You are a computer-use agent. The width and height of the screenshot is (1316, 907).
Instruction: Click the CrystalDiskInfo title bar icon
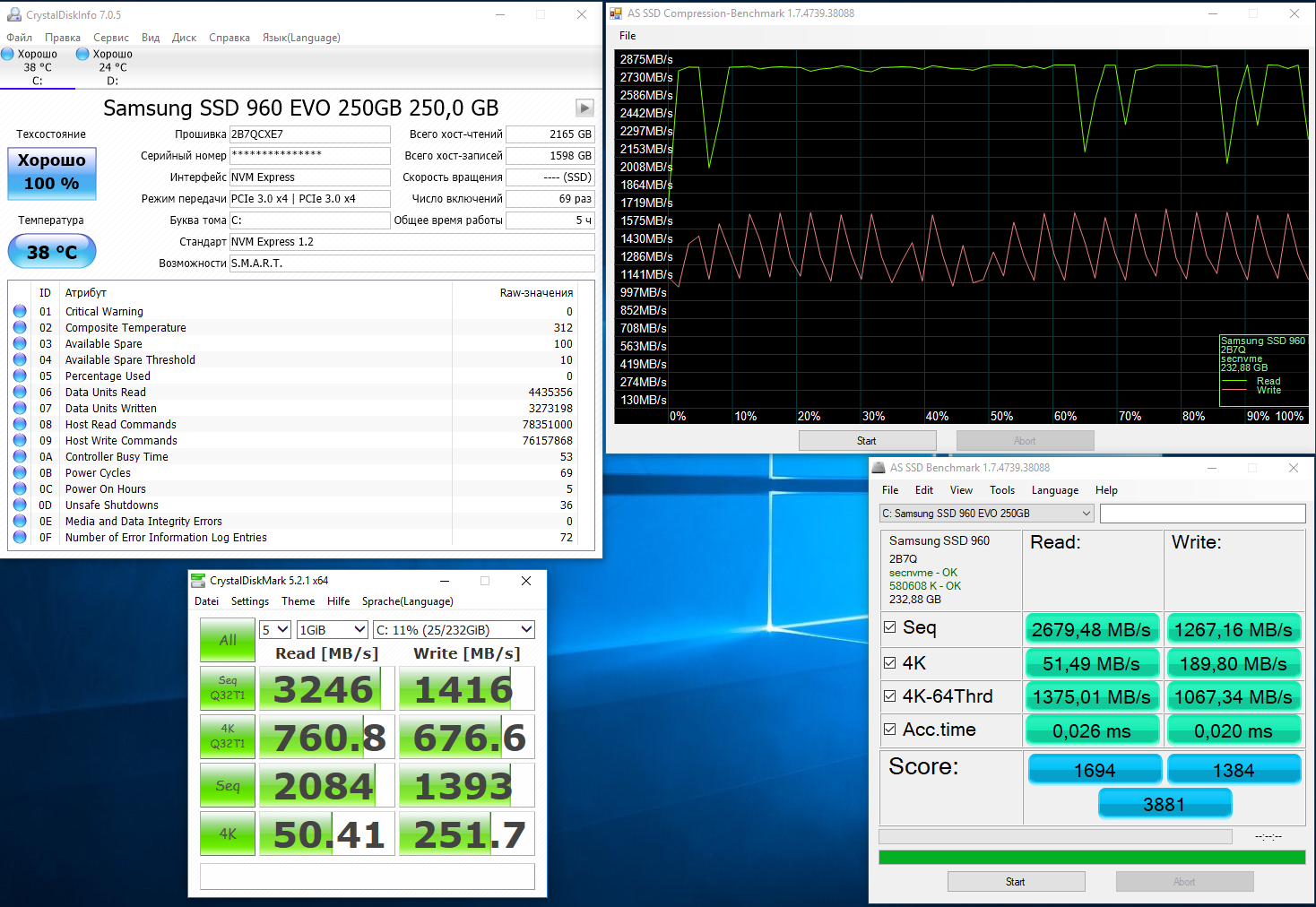[x=13, y=14]
